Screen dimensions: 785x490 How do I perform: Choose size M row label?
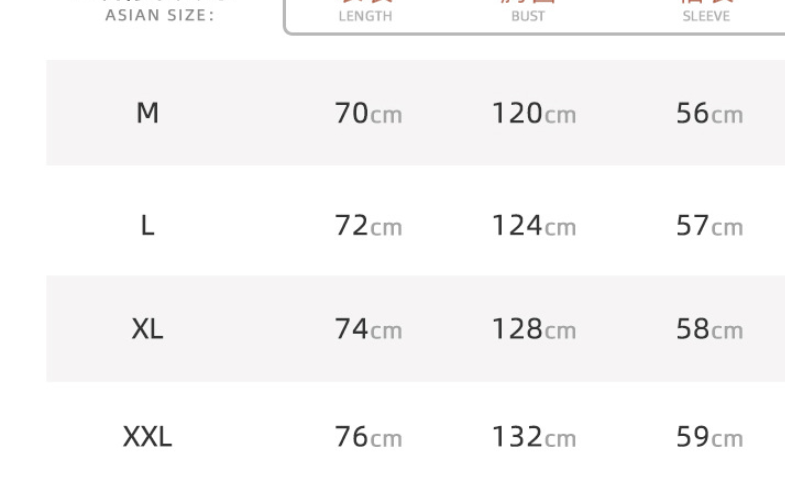point(147,114)
